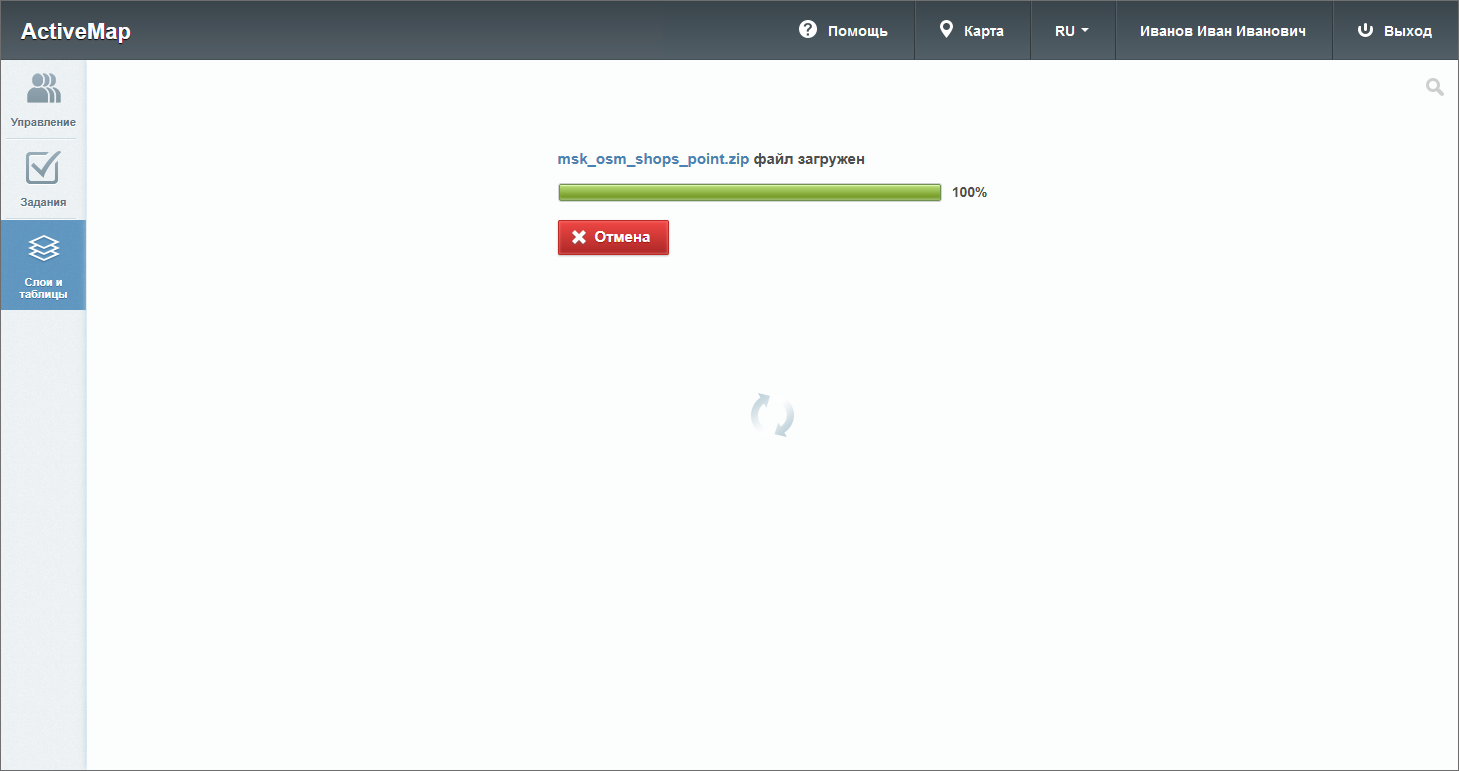
Task: Open the RU language dropdown
Action: point(1071,31)
